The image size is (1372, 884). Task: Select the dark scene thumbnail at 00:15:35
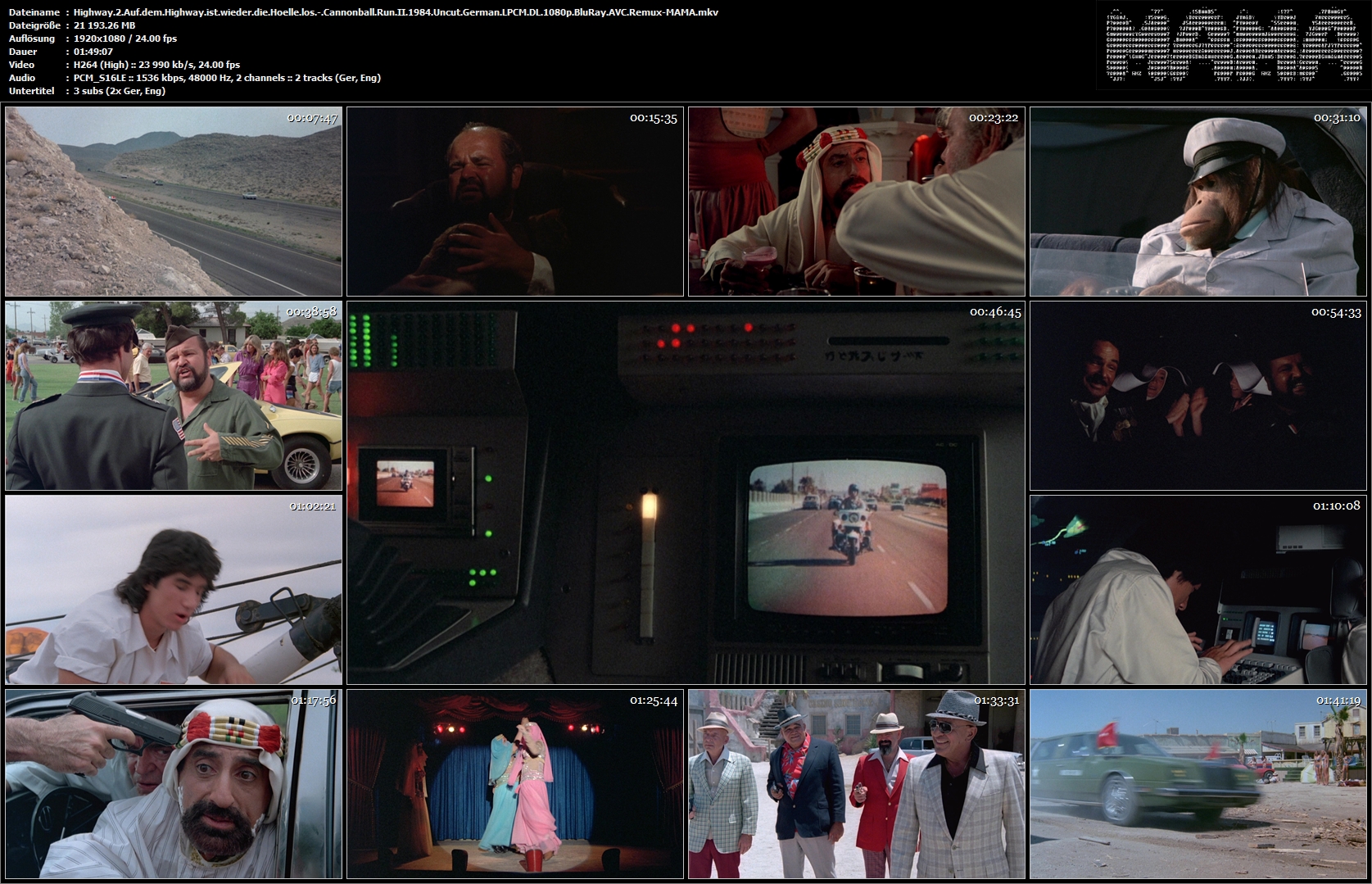coord(515,202)
